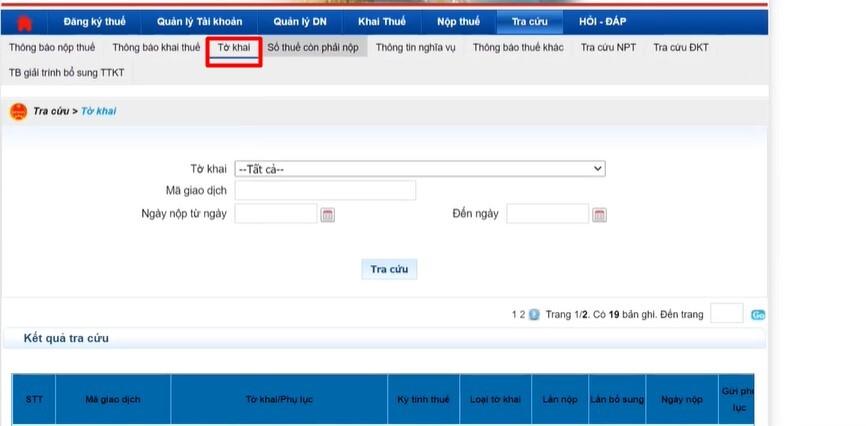Image resolution: width=866 pixels, height=426 pixels.
Task: Open the Quản lý Tài khoản menu
Action: [x=199, y=22]
